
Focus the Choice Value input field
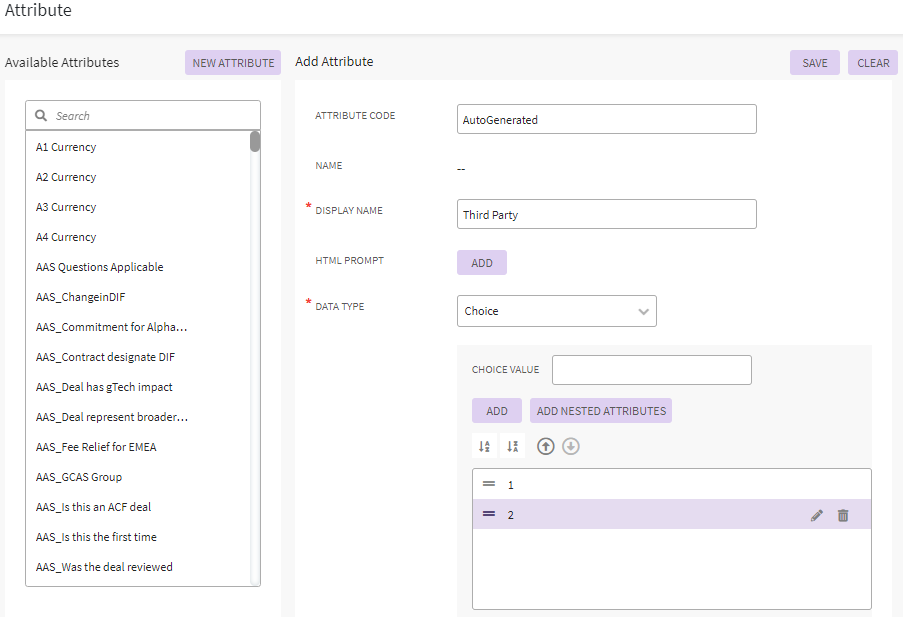click(x=651, y=370)
